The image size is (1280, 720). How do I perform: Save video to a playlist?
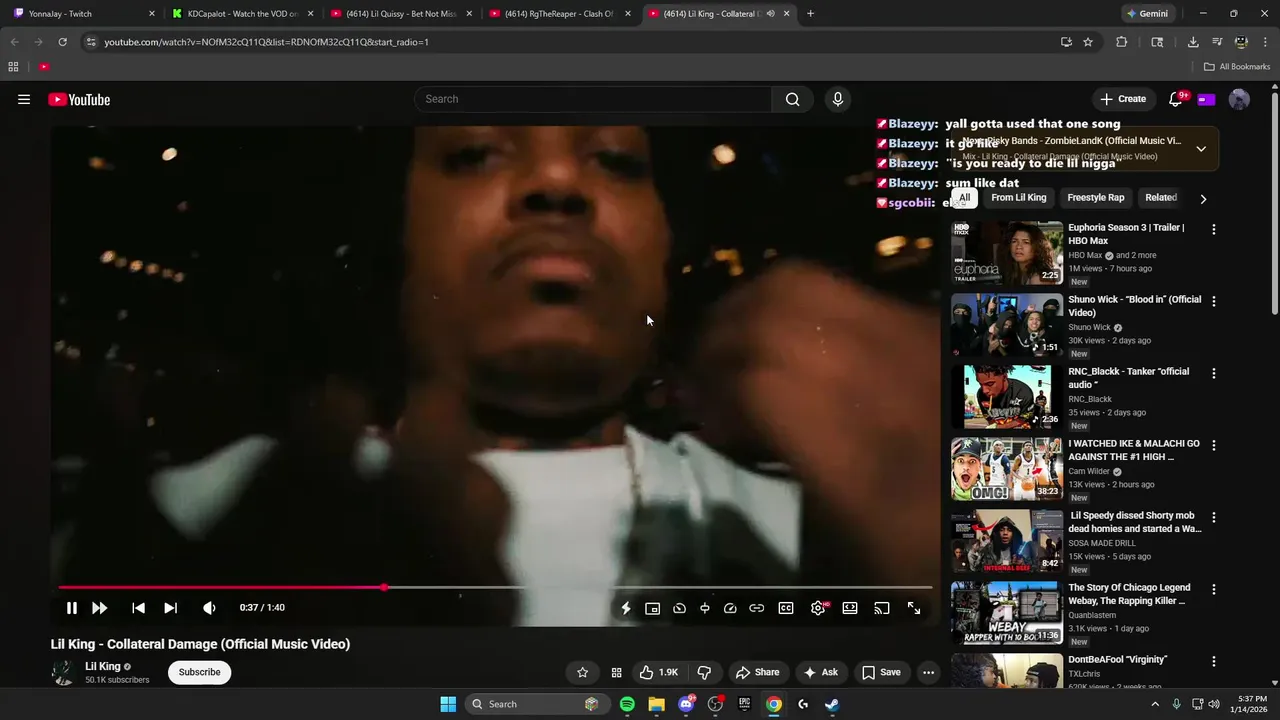click(x=882, y=672)
